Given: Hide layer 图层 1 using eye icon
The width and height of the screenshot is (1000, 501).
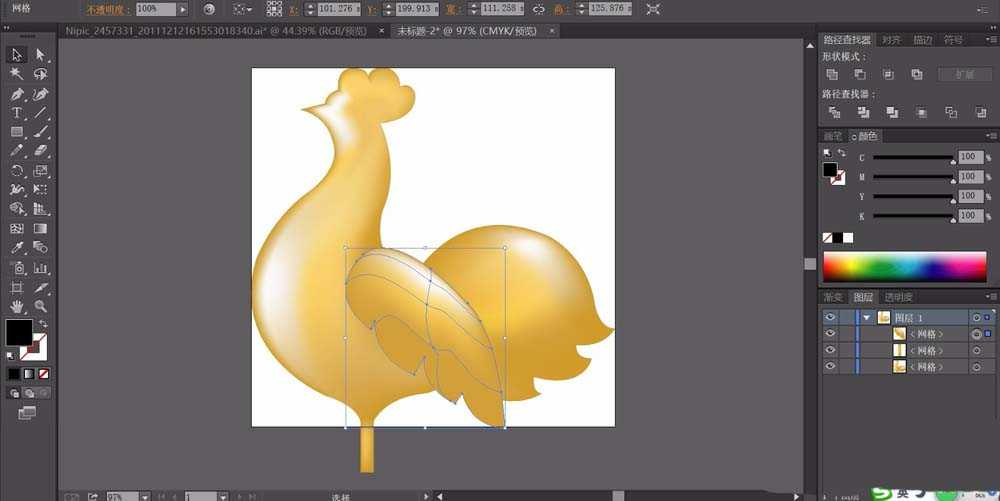Looking at the screenshot, I should click(x=830, y=317).
